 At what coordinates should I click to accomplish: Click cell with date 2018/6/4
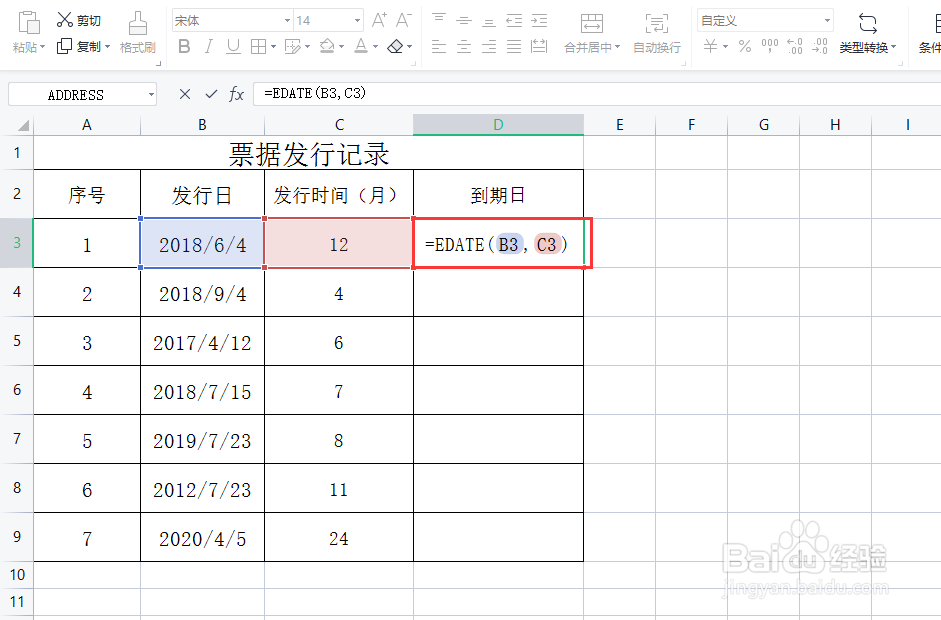tap(202, 243)
